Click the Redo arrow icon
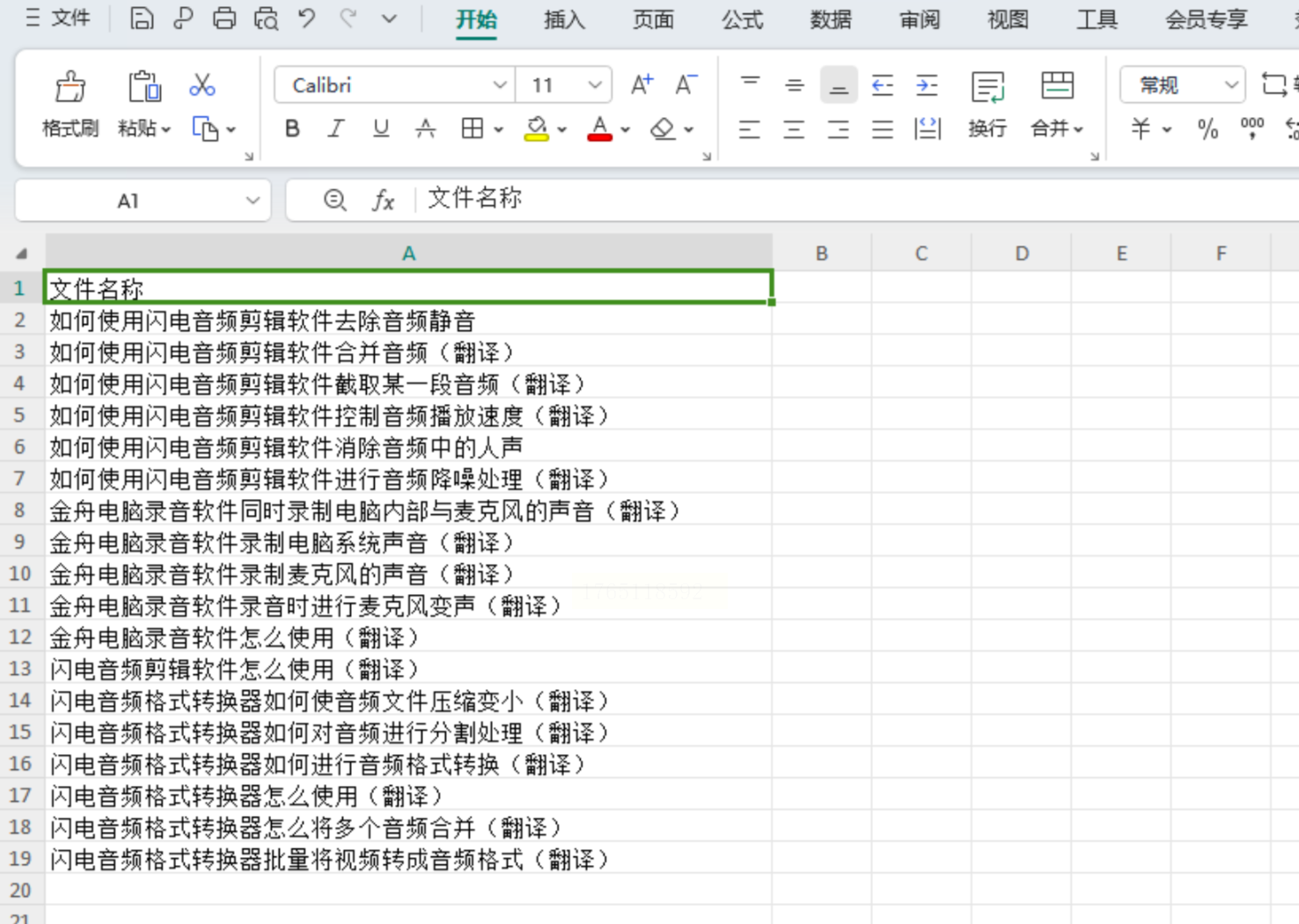Viewport: 1299px width, 924px height. click(x=349, y=18)
